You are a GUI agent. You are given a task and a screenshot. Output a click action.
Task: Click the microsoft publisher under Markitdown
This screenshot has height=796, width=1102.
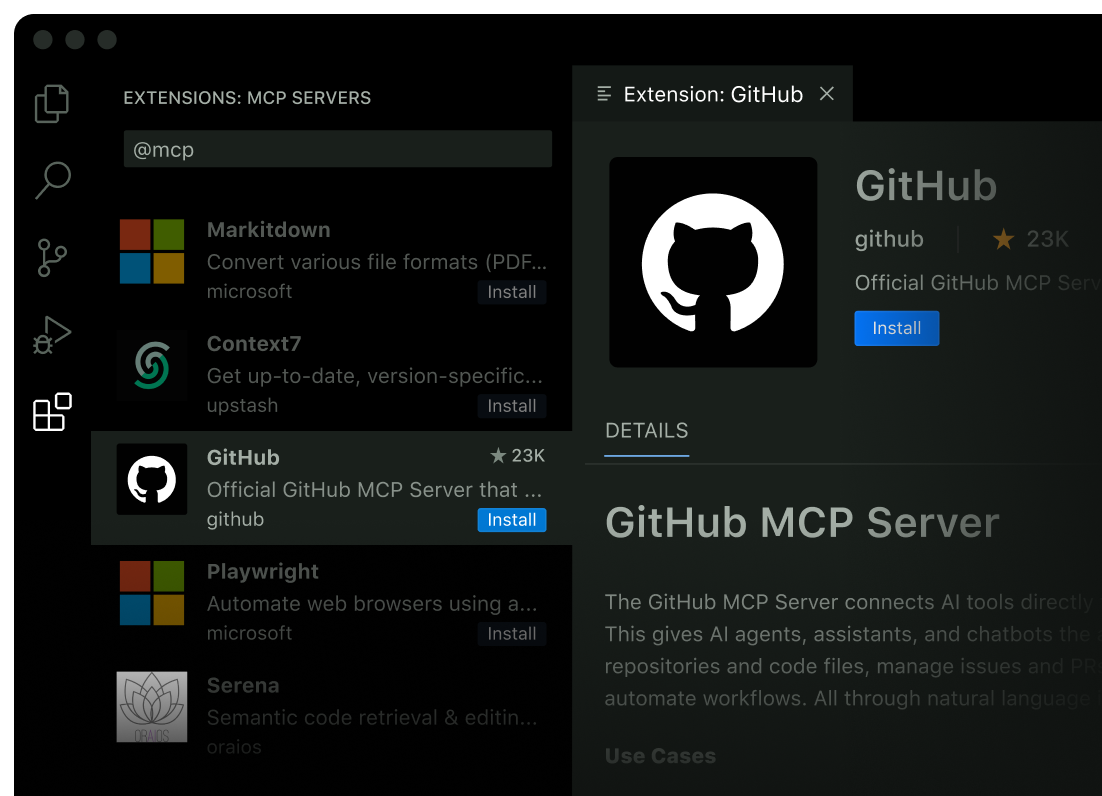[x=249, y=292]
